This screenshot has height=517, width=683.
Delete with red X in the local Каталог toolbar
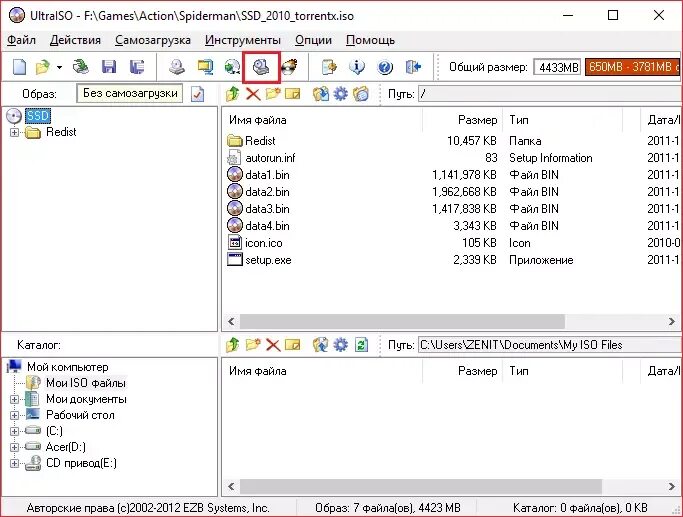tap(273, 345)
